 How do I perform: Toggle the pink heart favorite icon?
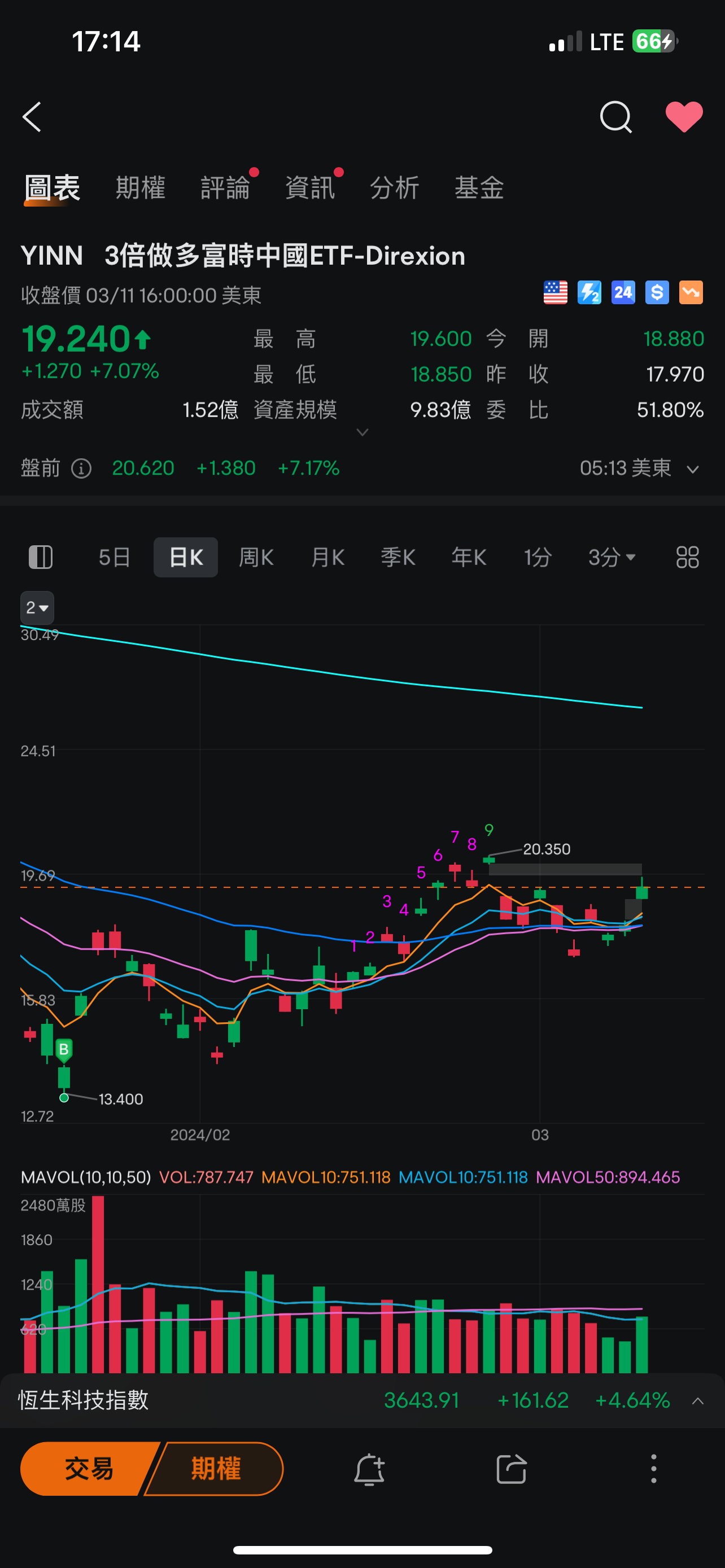pyautogui.click(x=684, y=117)
